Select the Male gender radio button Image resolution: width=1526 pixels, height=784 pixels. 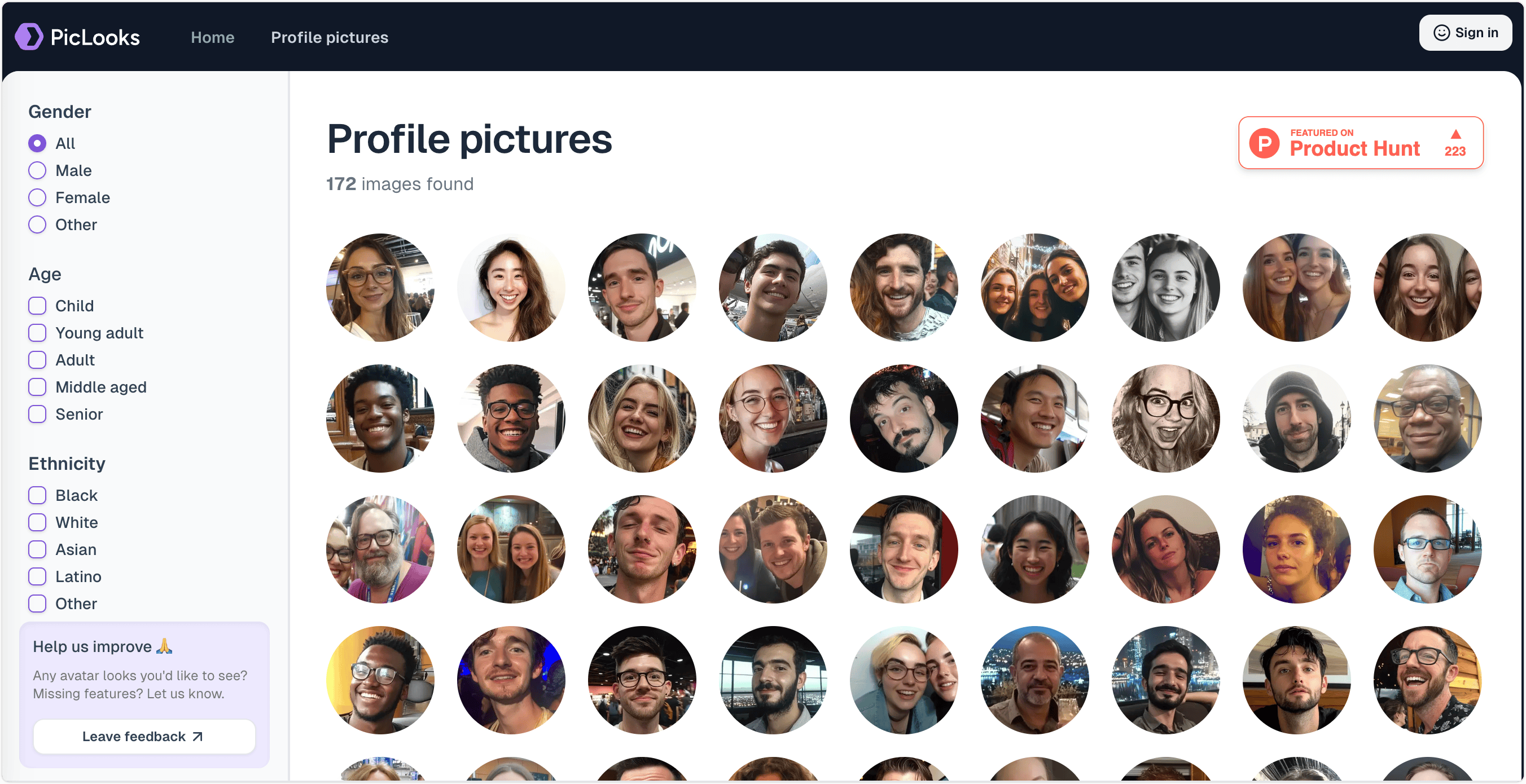(x=37, y=170)
